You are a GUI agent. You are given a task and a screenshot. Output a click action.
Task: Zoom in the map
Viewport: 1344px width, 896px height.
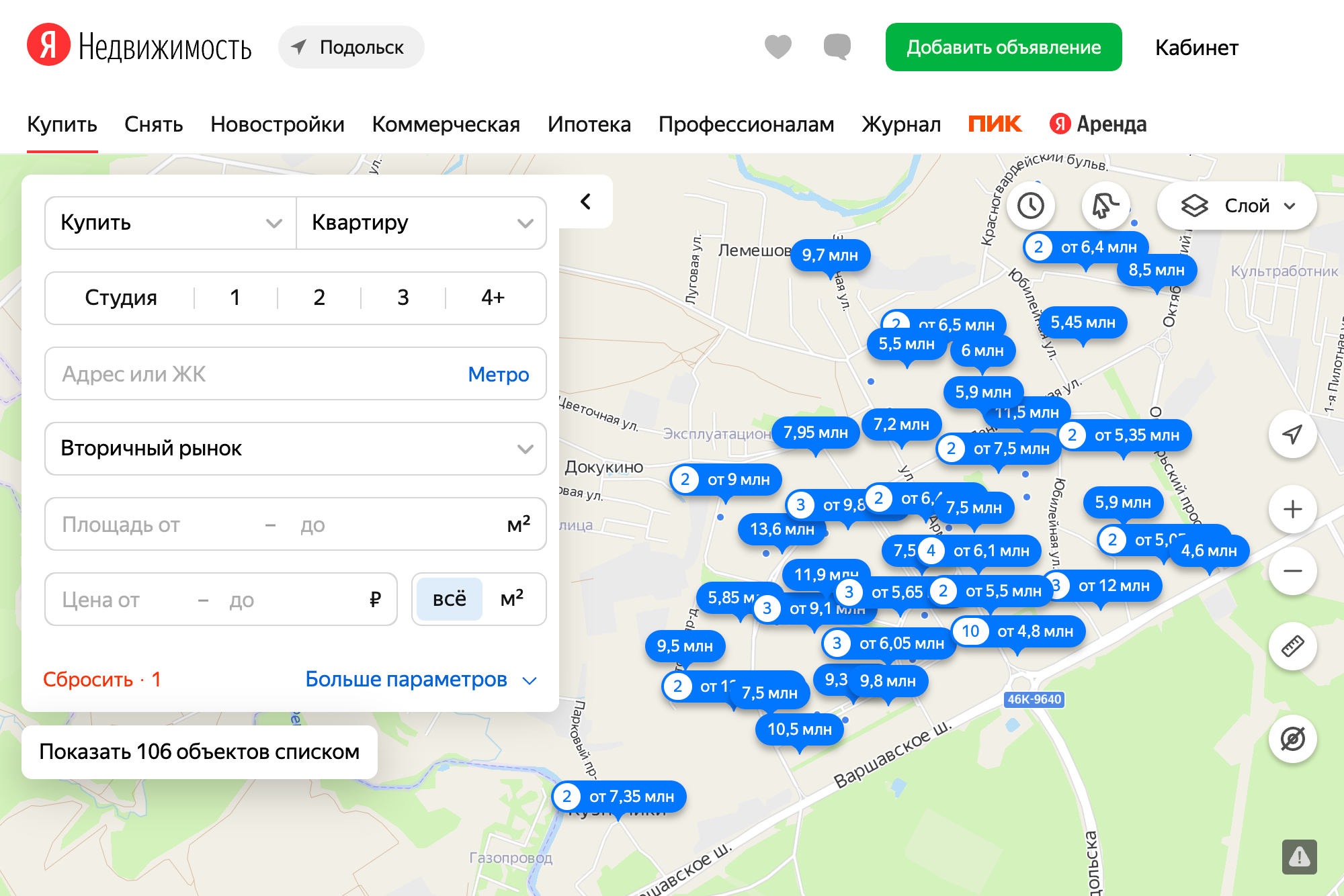point(1292,509)
